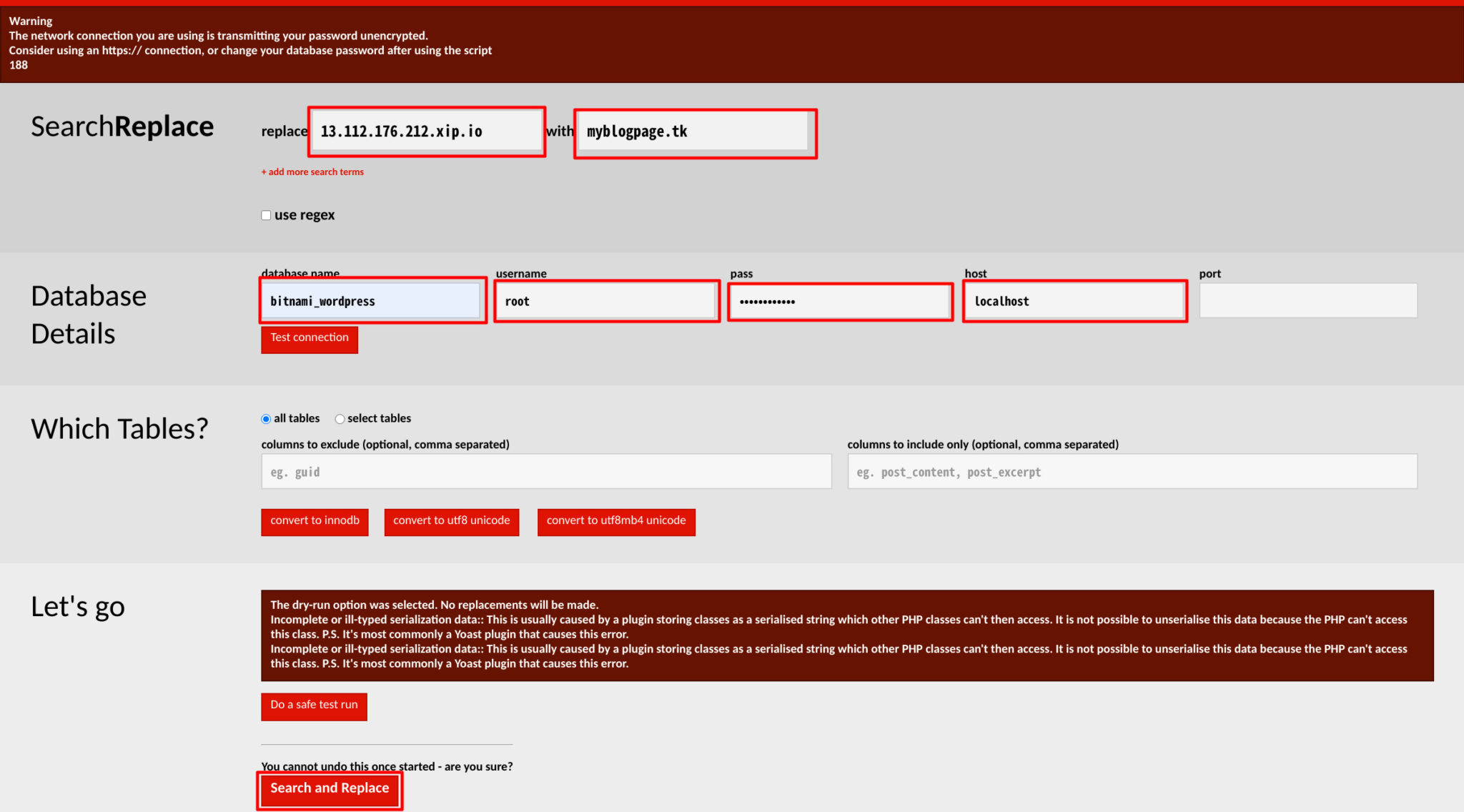Click the columns to exclude field
This screenshot has width=1464, height=812.
(545, 471)
